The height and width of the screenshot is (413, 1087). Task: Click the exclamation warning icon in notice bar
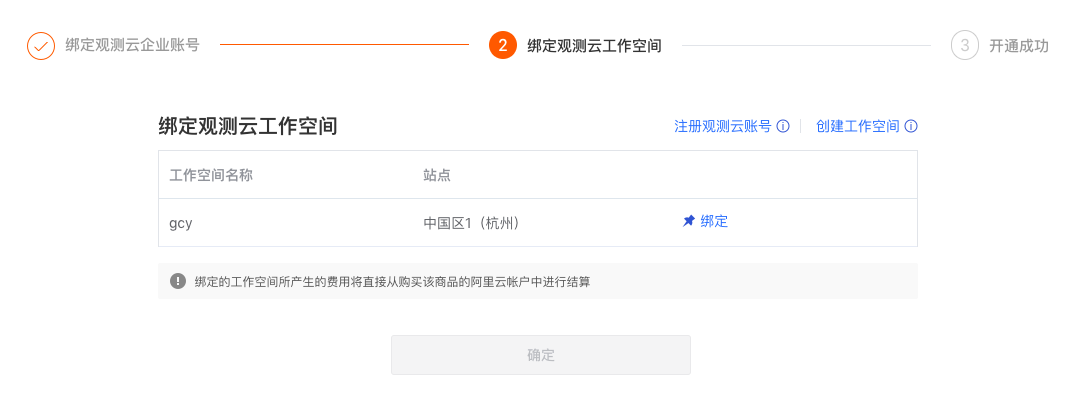[178, 281]
